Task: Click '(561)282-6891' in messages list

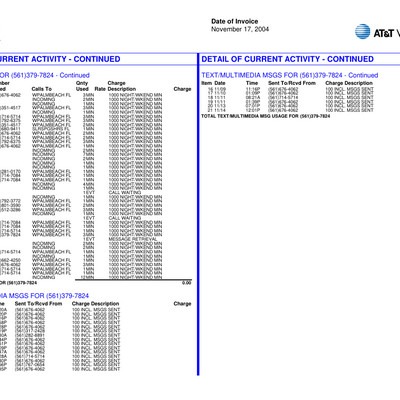Action: (x=30, y=335)
